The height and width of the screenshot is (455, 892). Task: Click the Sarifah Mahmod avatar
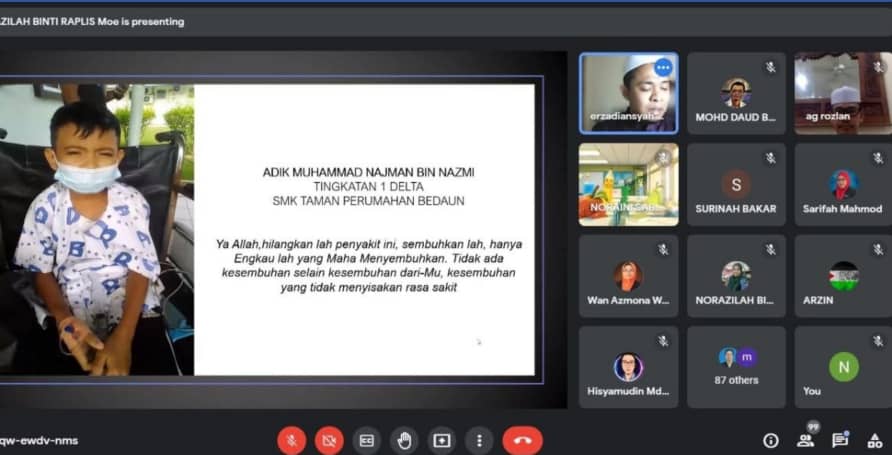click(843, 183)
